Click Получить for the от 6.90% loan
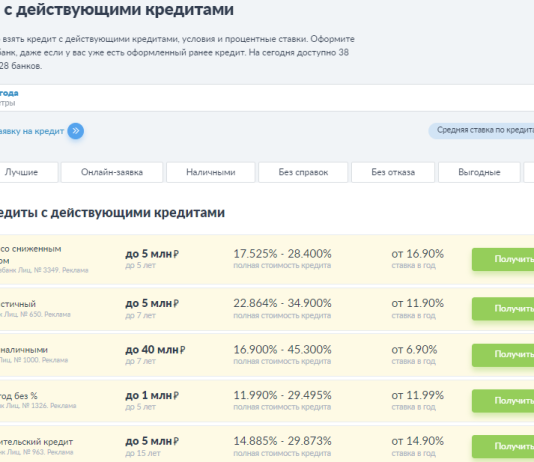 [503, 354]
